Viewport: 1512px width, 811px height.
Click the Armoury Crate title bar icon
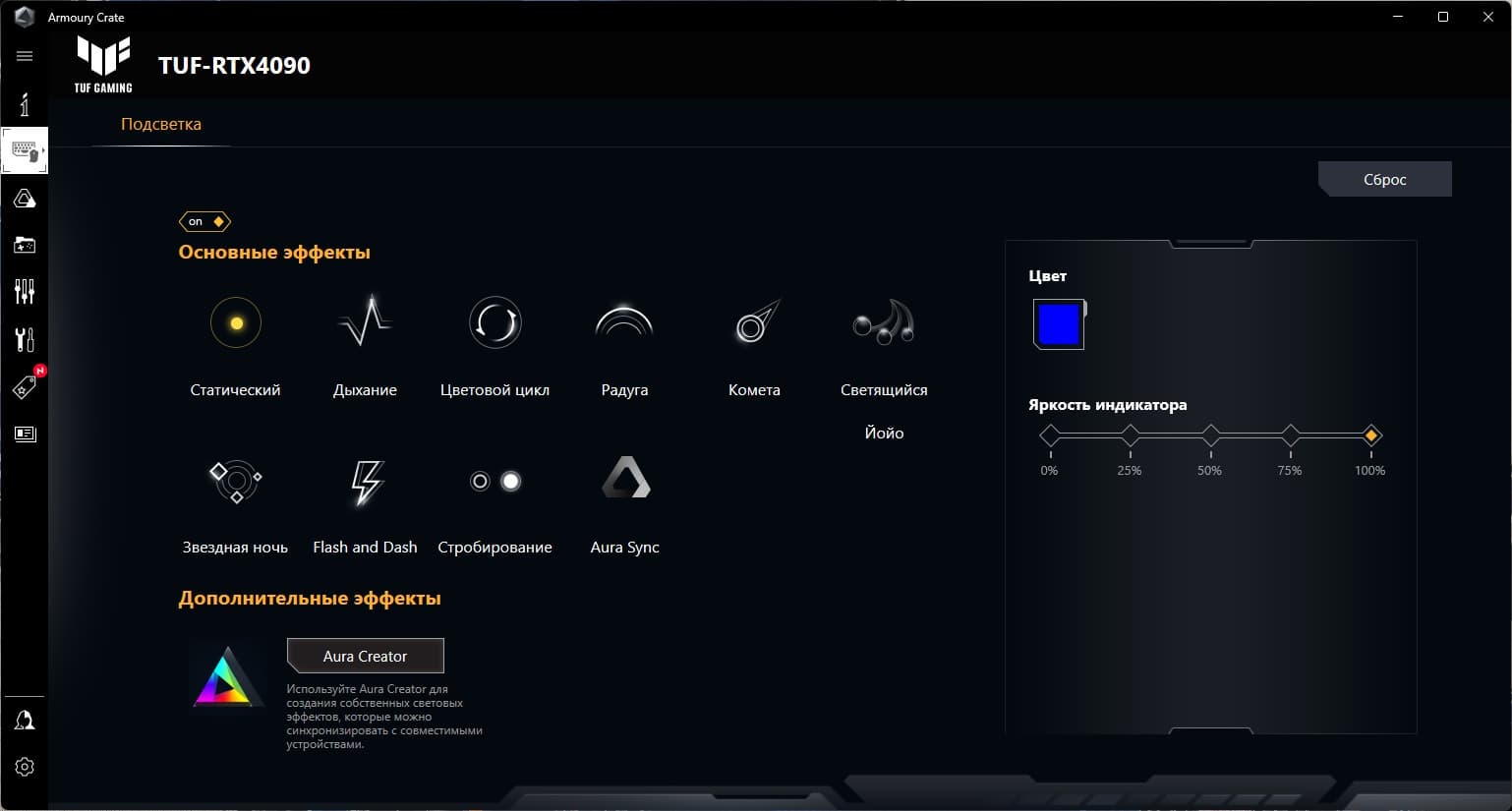click(25, 17)
